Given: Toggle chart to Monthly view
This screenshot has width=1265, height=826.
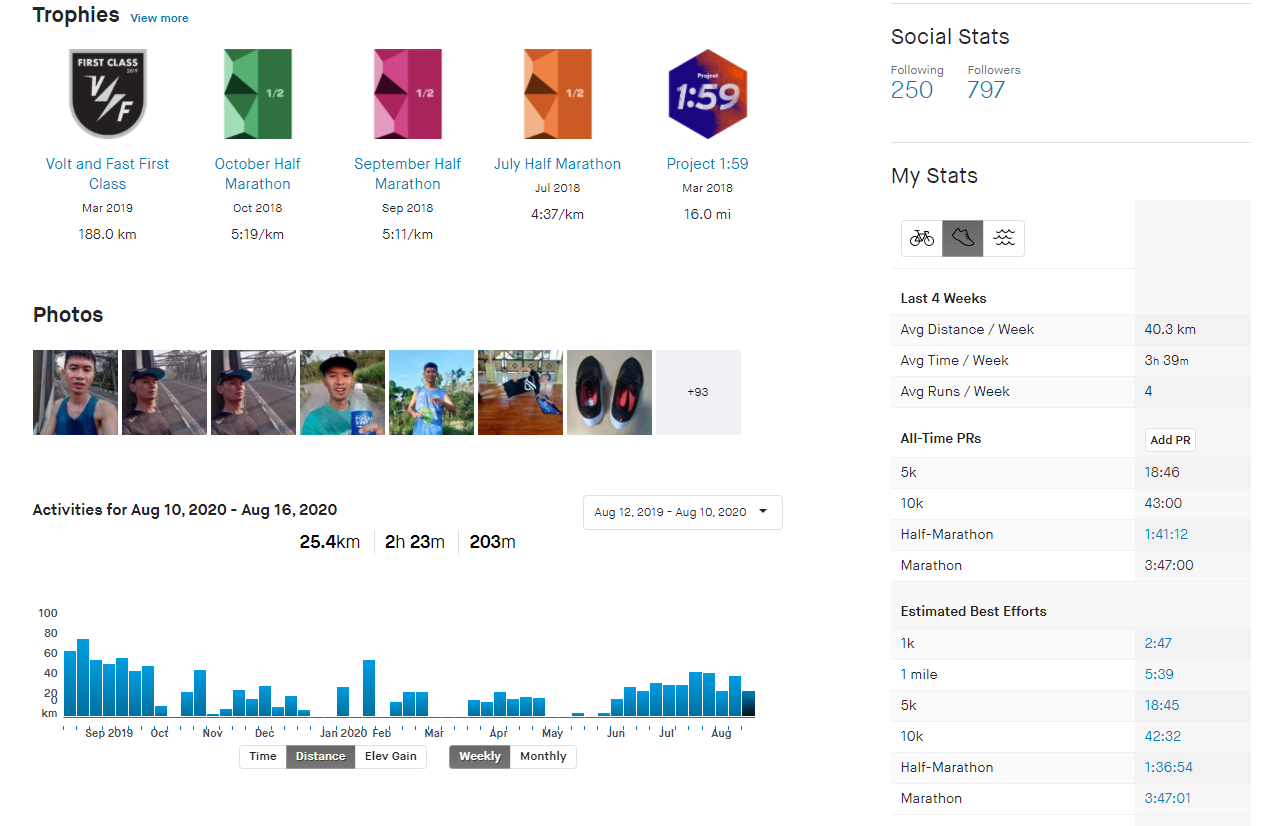Looking at the screenshot, I should [543, 756].
